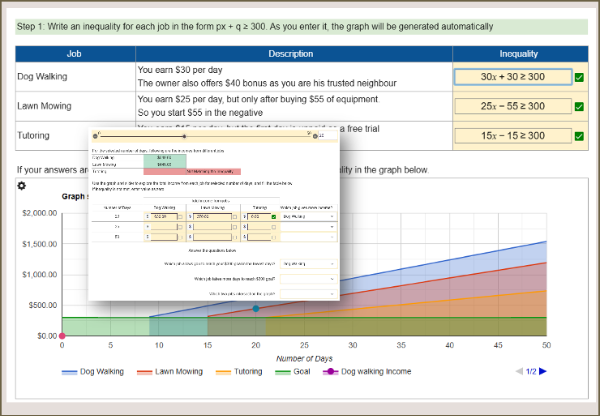Click green check beside first-row Tutoring income
This screenshot has width=600, height=416.
(x=274, y=217)
